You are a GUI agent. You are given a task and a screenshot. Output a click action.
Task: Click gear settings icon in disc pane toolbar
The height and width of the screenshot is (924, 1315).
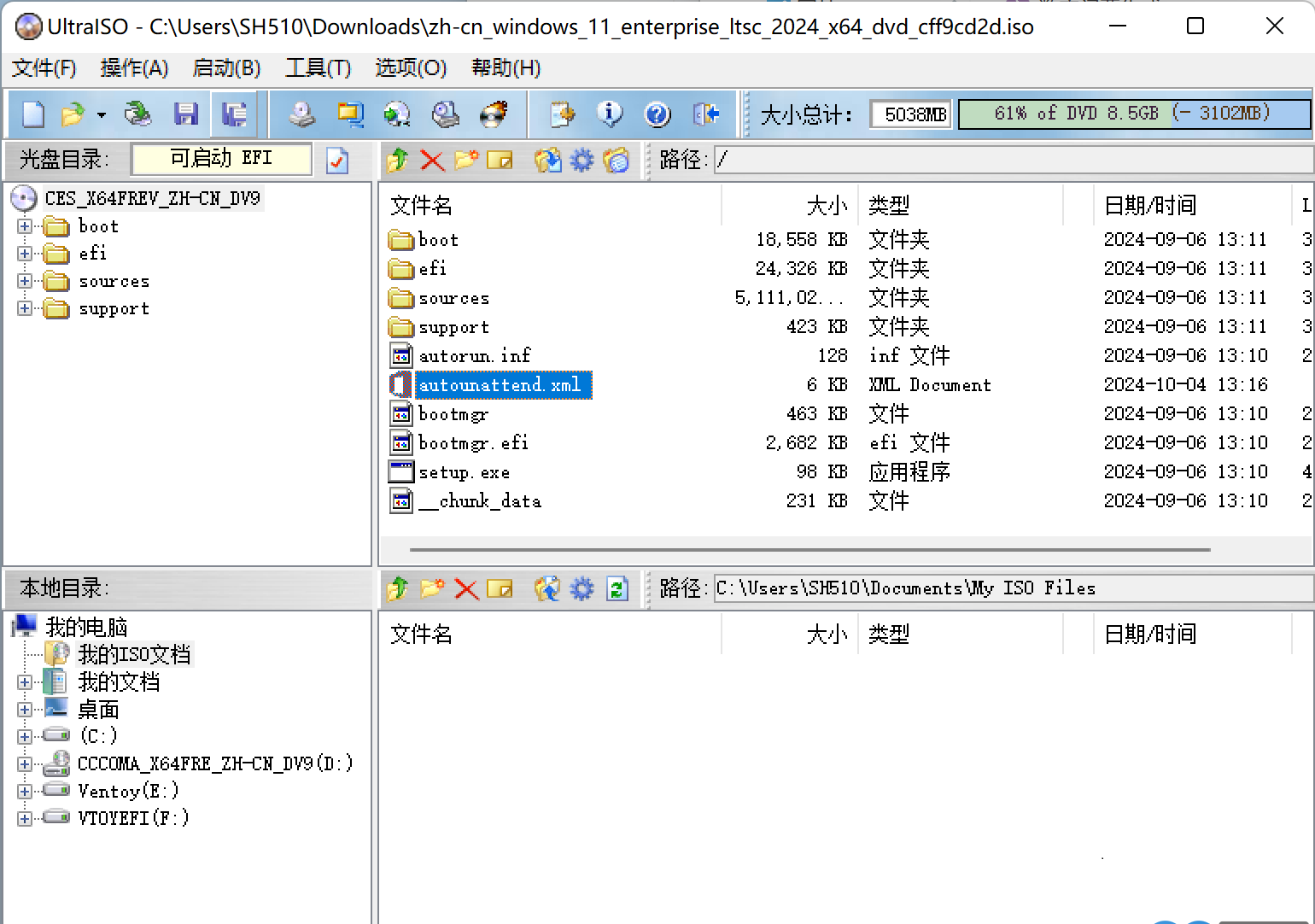pos(582,160)
